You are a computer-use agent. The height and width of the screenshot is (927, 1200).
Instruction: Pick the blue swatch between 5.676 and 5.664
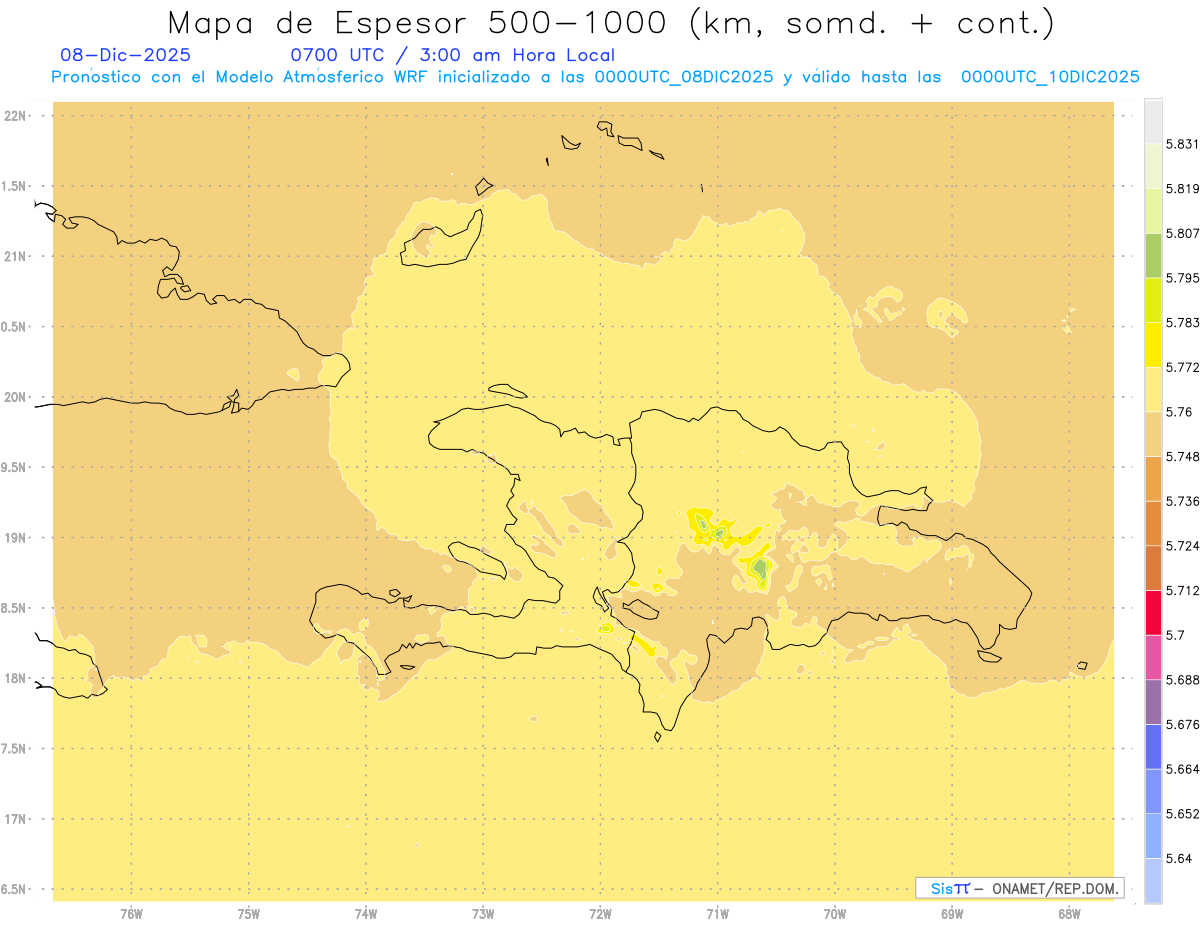point(1153,746)
